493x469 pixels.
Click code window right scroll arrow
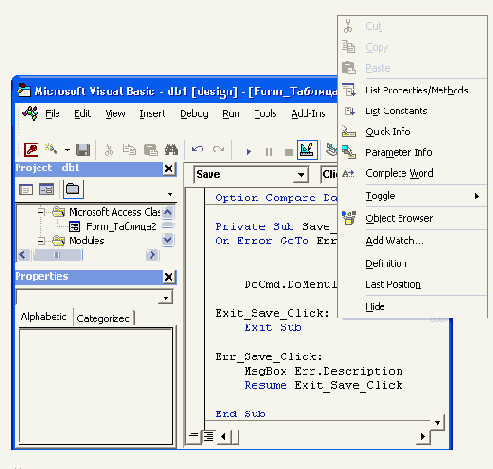(x=423, y=437)
